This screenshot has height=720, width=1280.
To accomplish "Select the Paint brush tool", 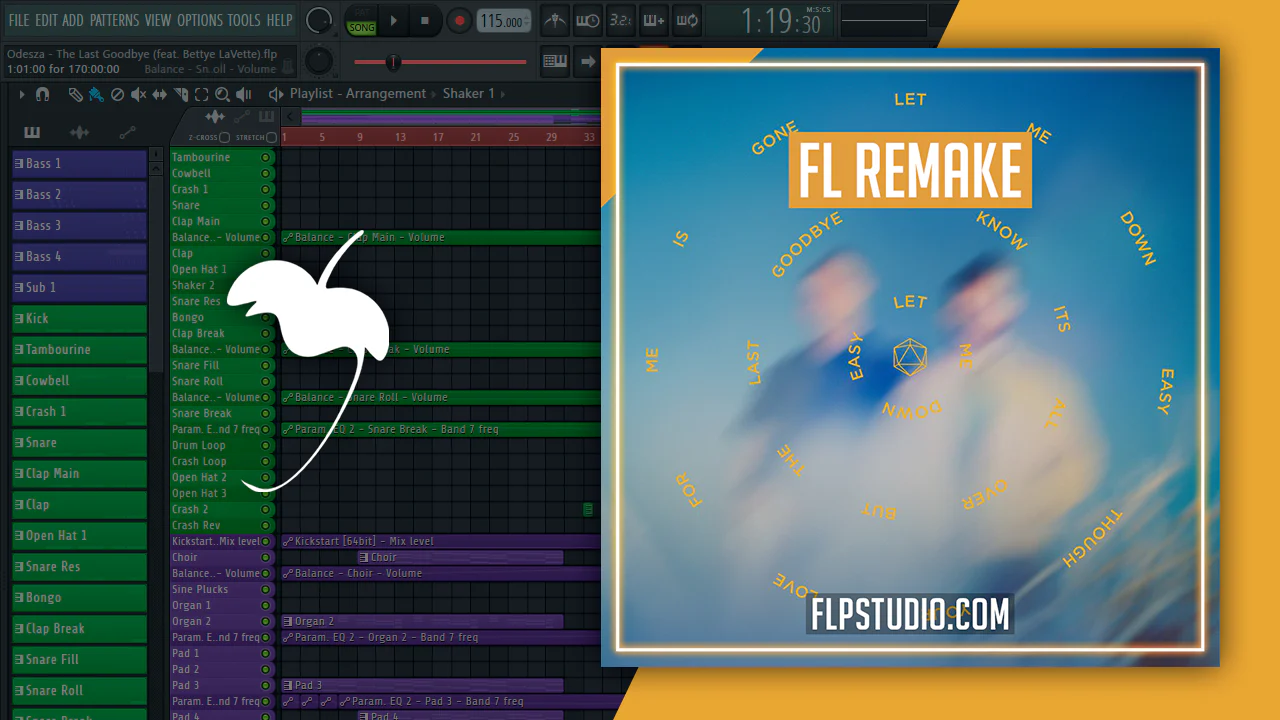I will (x=96, y=94).
